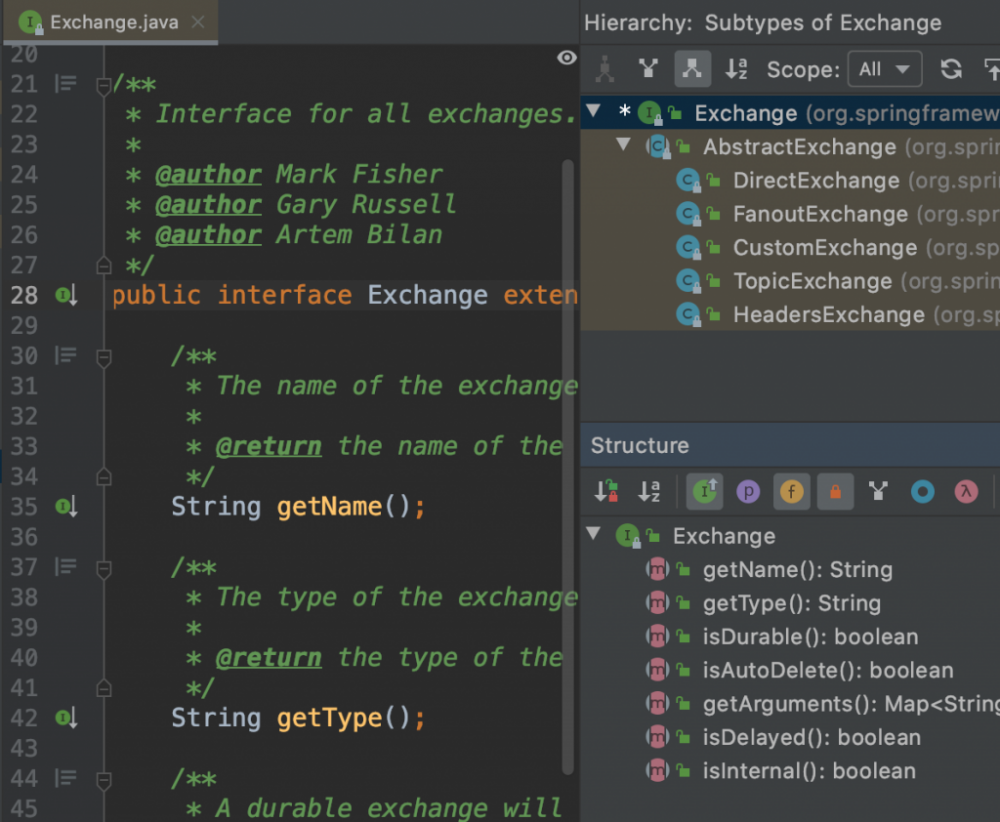Image resolution: width=1000 pixels, height=822 pixels.
Task: Select isDurable() method in Structure list
Action: [x=809, y=637]
